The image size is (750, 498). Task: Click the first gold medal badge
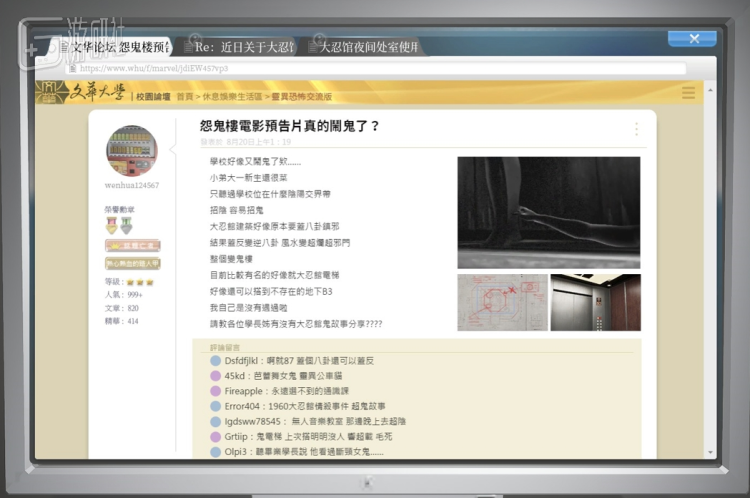click(x=111, y=226)
